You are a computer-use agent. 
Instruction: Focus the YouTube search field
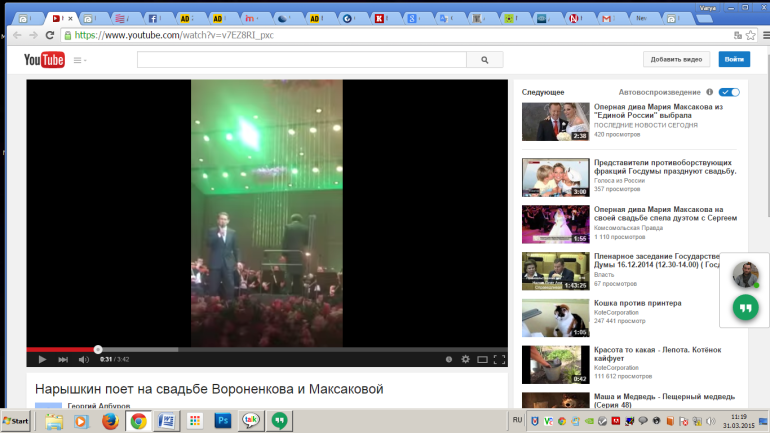point(302,60)
